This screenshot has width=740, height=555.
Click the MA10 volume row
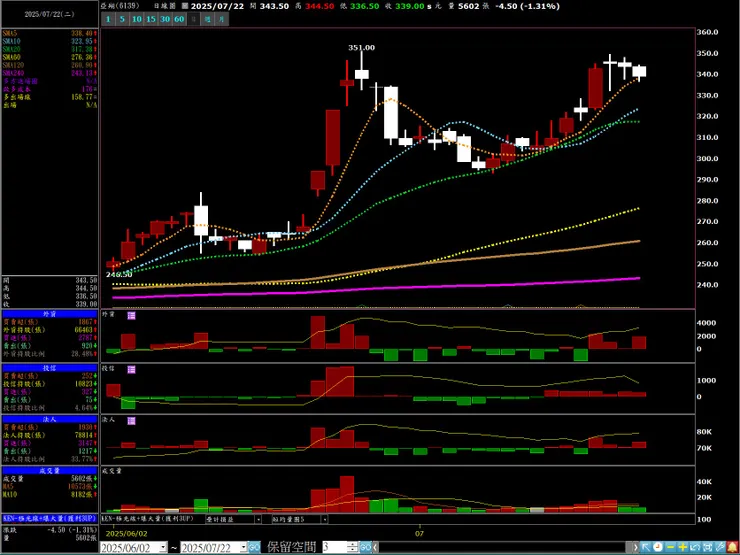50,495
